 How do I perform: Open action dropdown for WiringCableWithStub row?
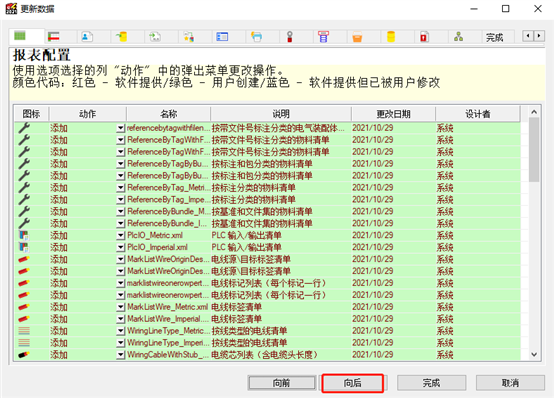(121, 355)
